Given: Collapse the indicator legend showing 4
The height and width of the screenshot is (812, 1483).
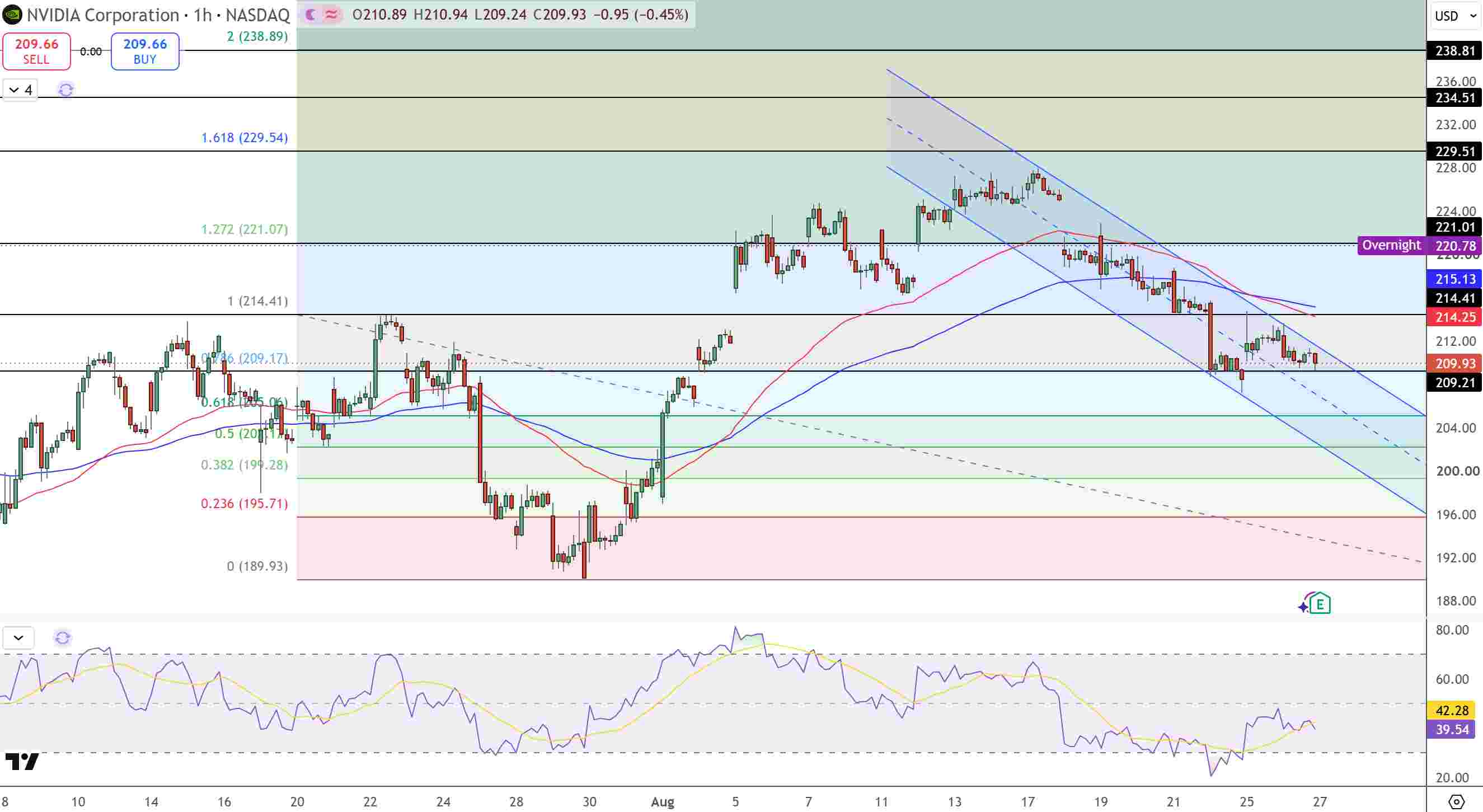Looking at the screenshot, I should click(20, 90).
